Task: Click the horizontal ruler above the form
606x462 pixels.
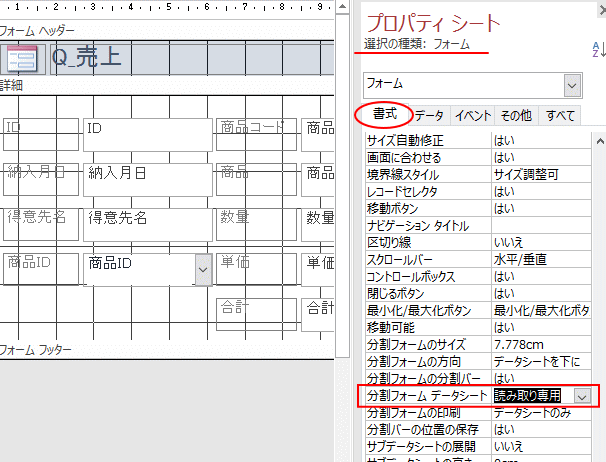Action: 167,7
